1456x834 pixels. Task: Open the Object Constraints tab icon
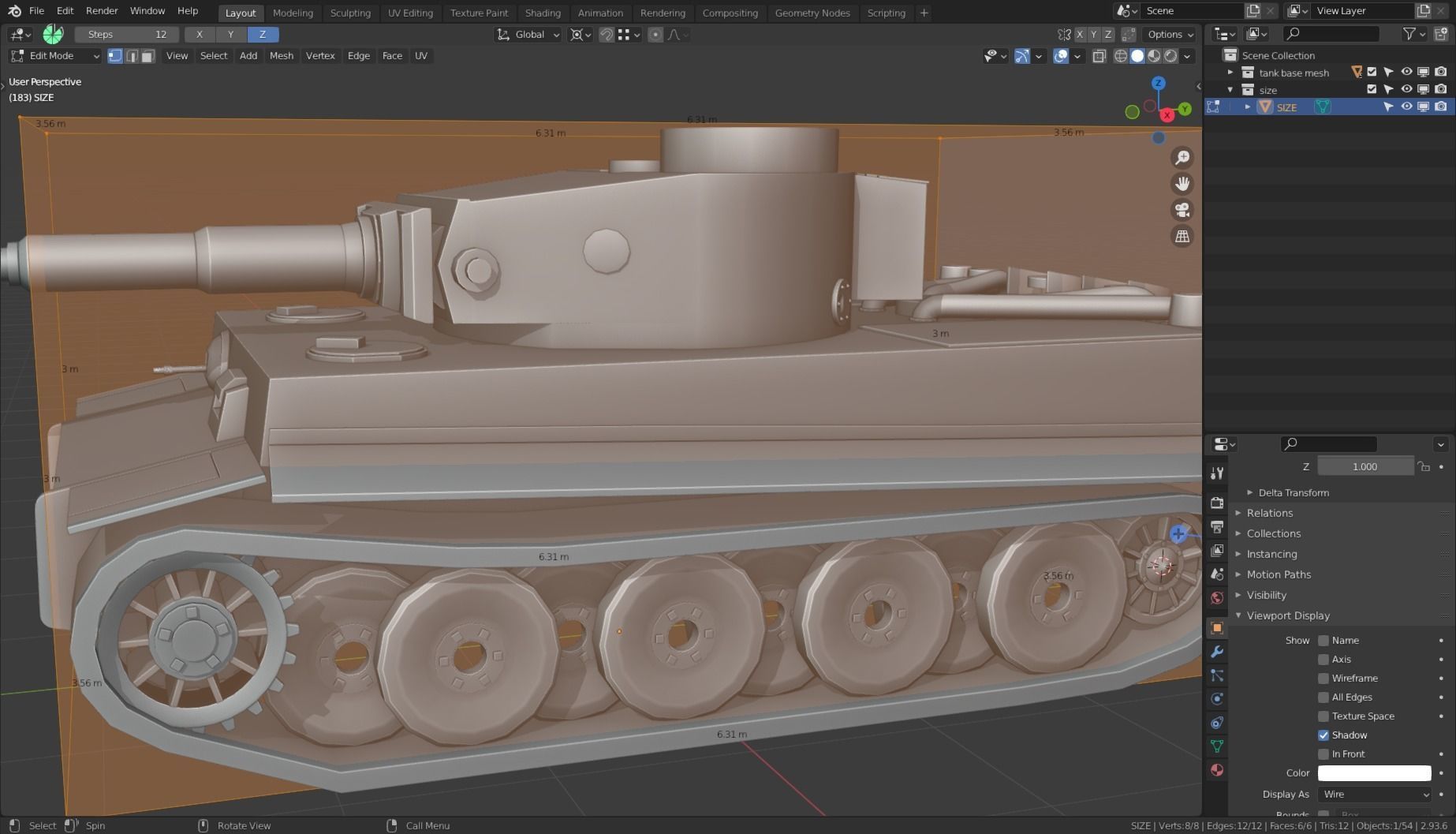[1217, 723]
